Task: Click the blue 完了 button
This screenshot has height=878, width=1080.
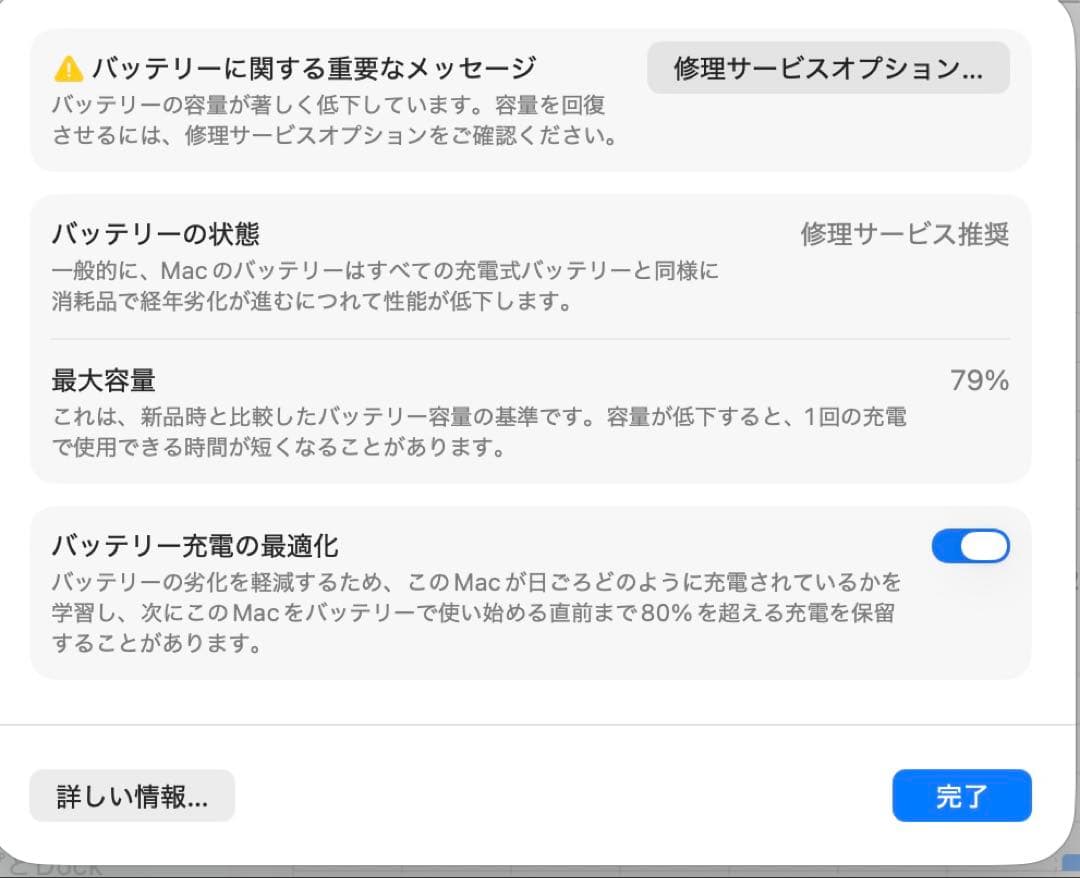Action: pos(961,795)
